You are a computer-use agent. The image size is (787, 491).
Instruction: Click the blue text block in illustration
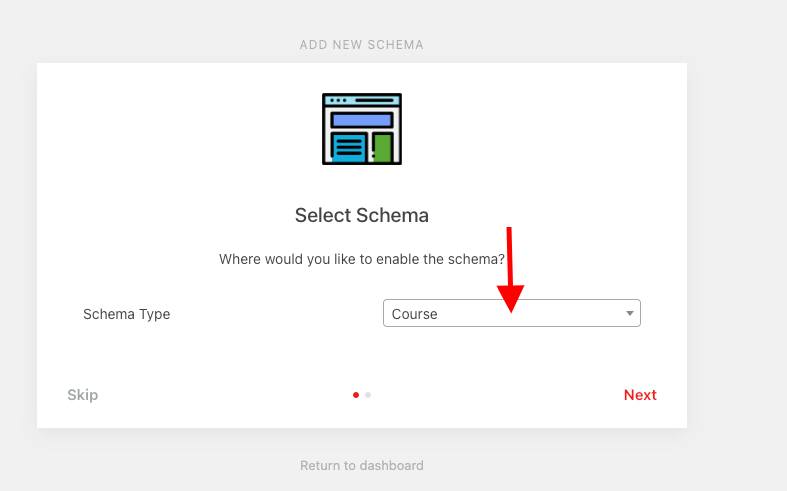click(349, 148)
